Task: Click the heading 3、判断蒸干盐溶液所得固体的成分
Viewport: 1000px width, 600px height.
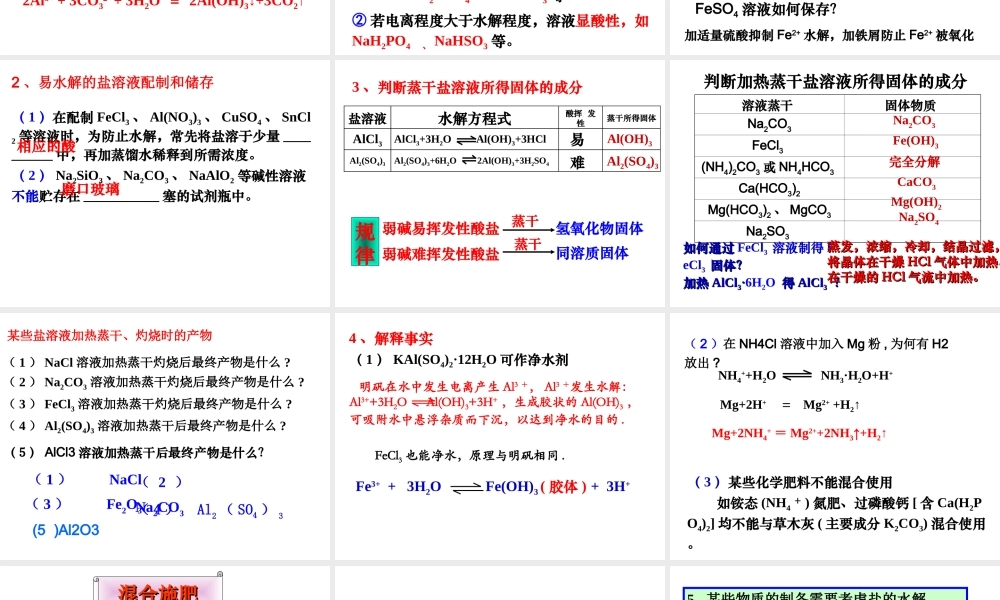Action: [x=467, y=87]
